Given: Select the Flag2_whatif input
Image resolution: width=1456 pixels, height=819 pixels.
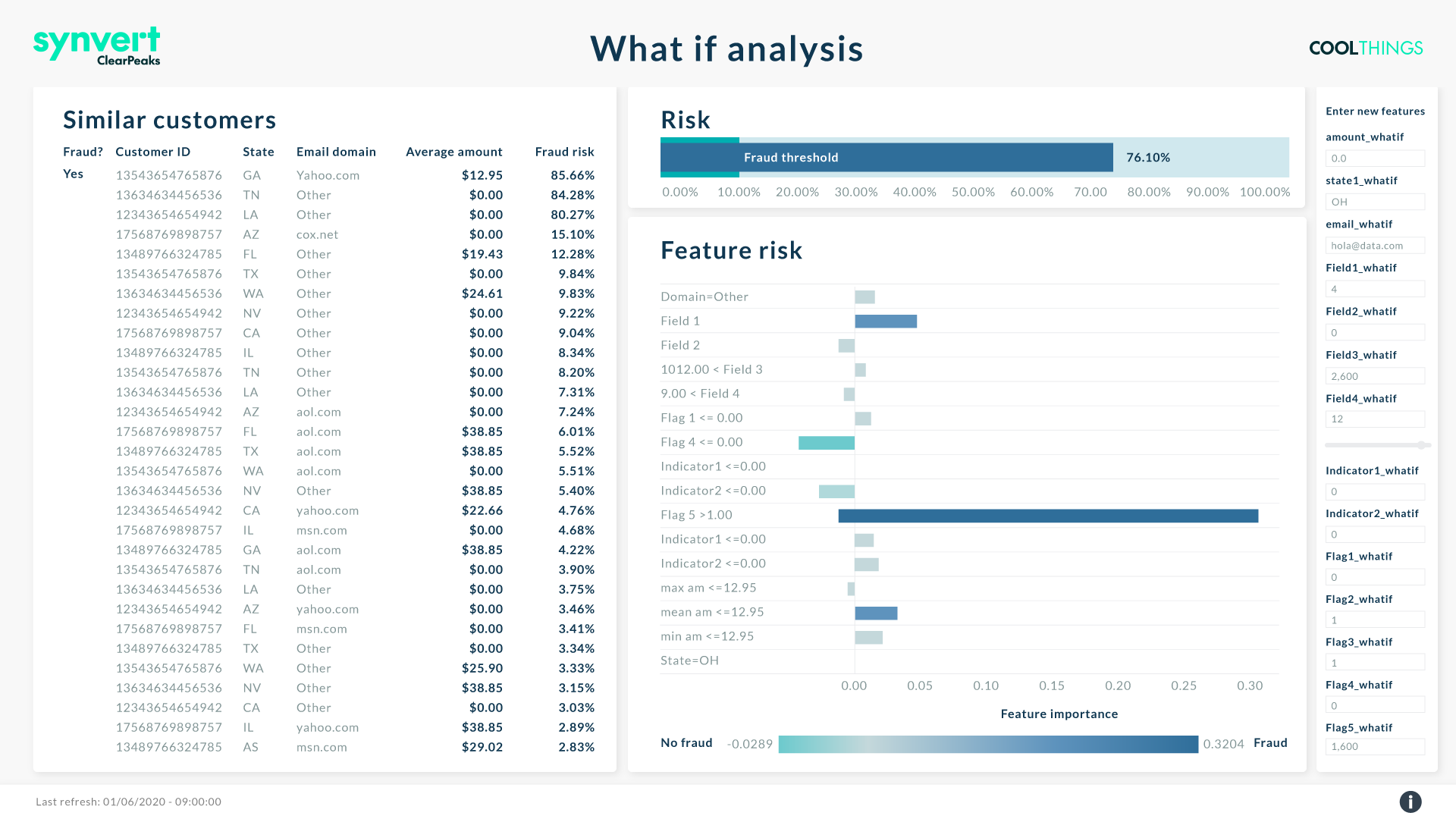Looking at the screenshot, I should tap(1375, 620).
